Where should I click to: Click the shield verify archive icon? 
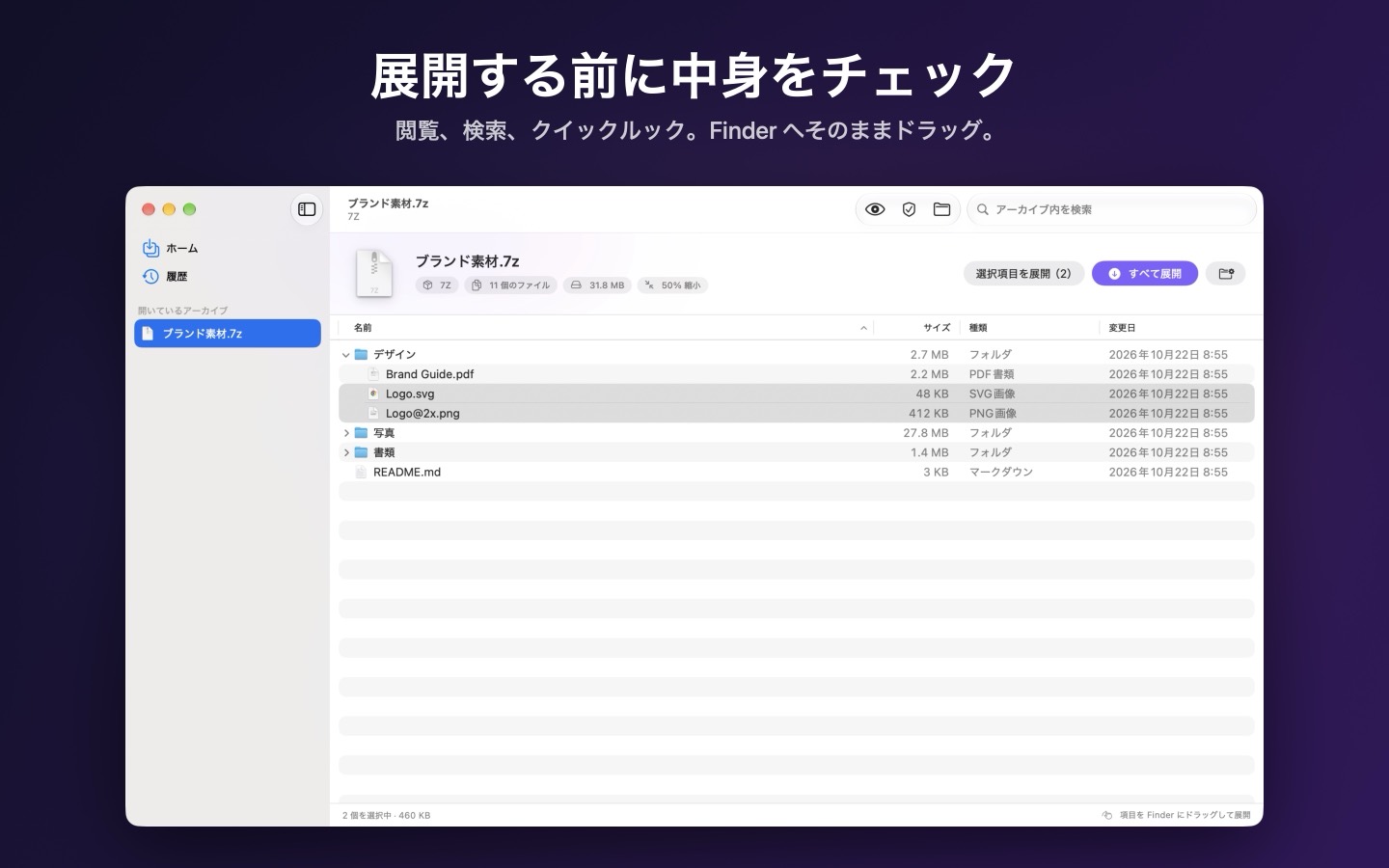(x=909, y=209)
